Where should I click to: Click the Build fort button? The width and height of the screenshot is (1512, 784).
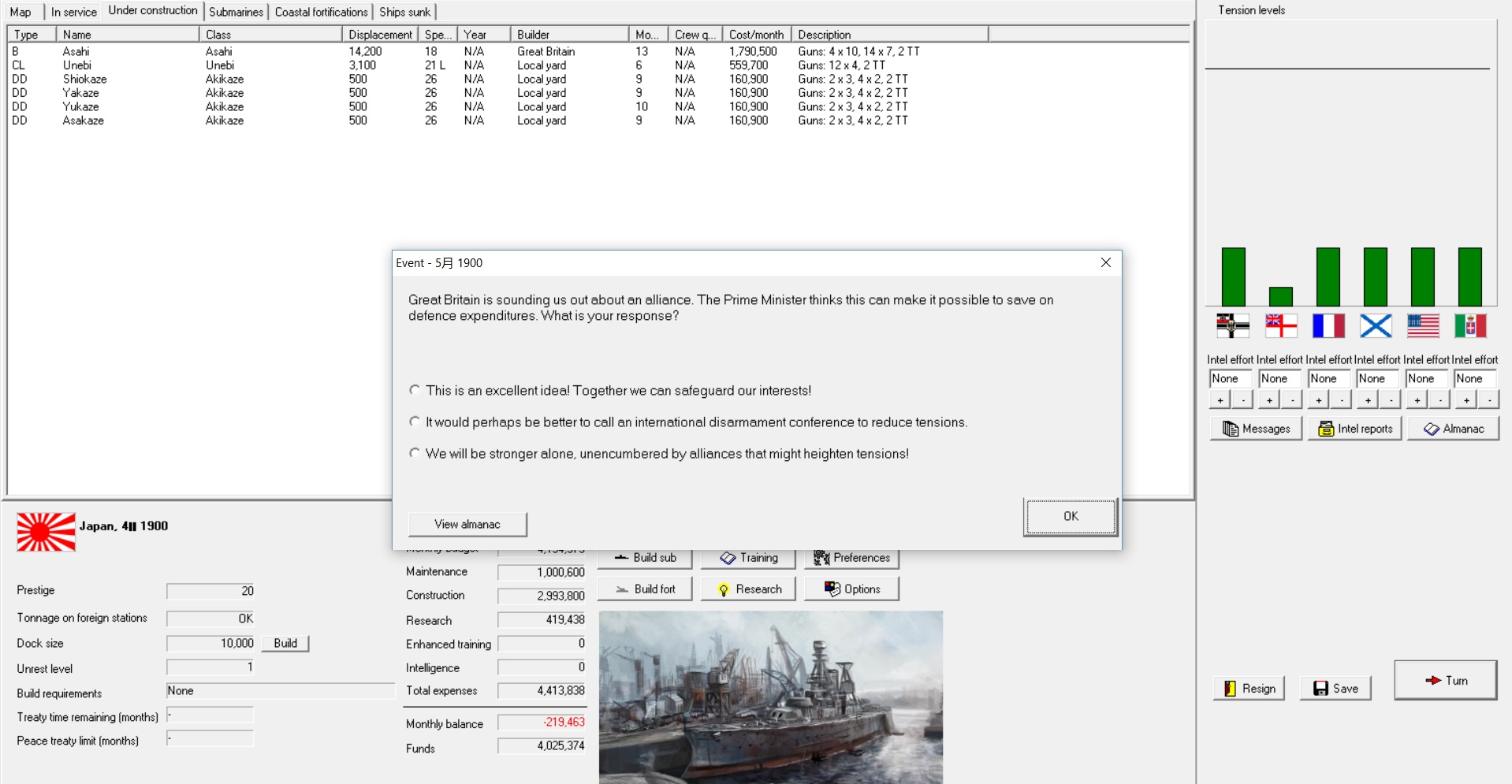645,589
